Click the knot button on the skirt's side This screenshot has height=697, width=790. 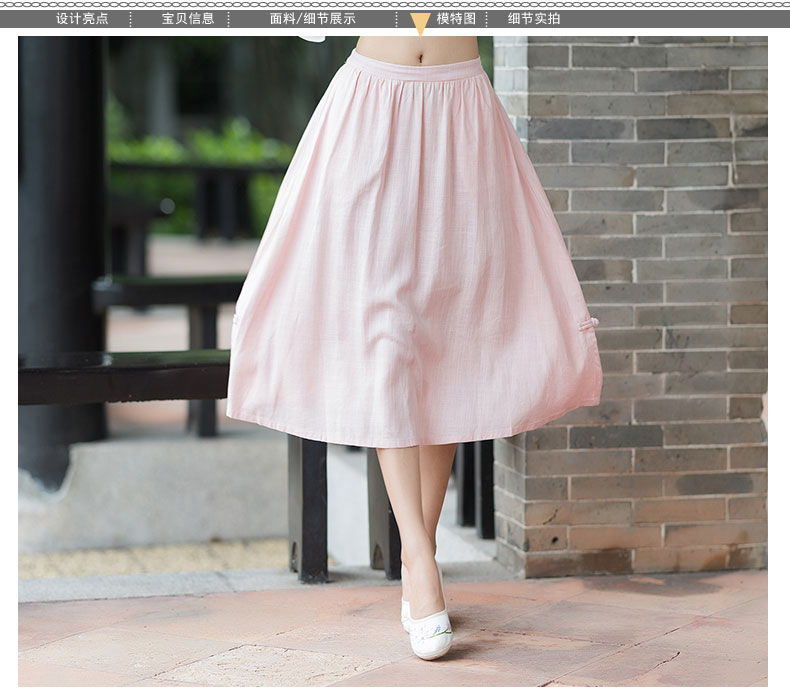coord(592,324)
